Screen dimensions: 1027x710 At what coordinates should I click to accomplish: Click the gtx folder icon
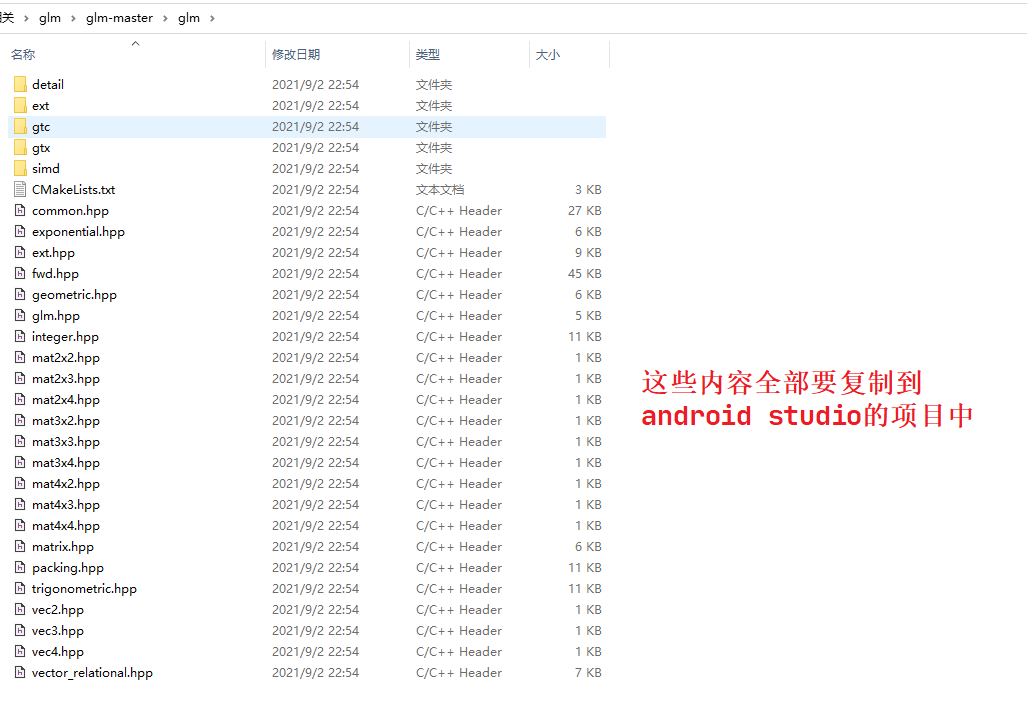20,147
